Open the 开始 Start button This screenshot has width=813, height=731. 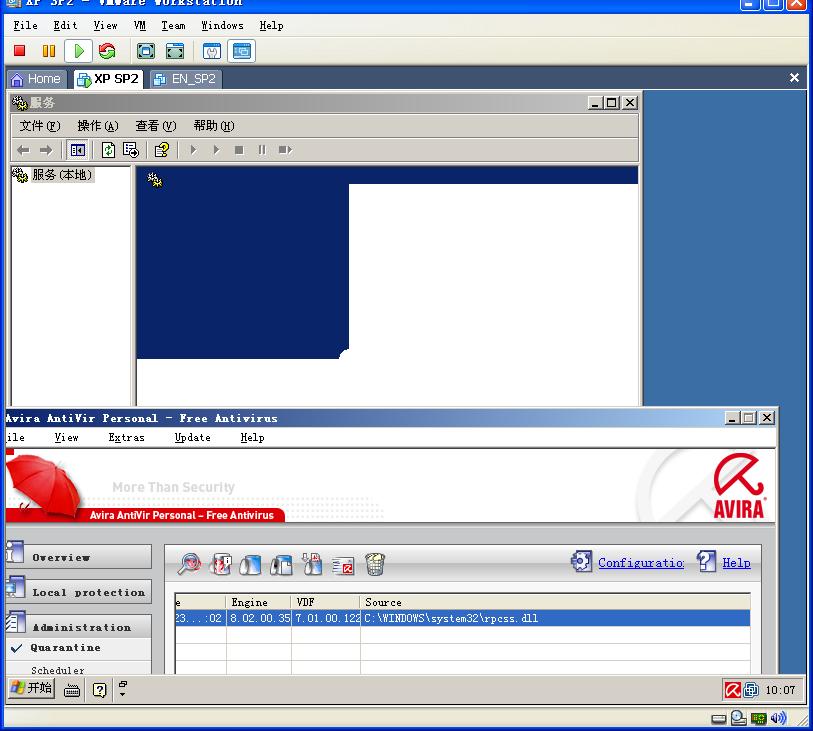(32, 688)
